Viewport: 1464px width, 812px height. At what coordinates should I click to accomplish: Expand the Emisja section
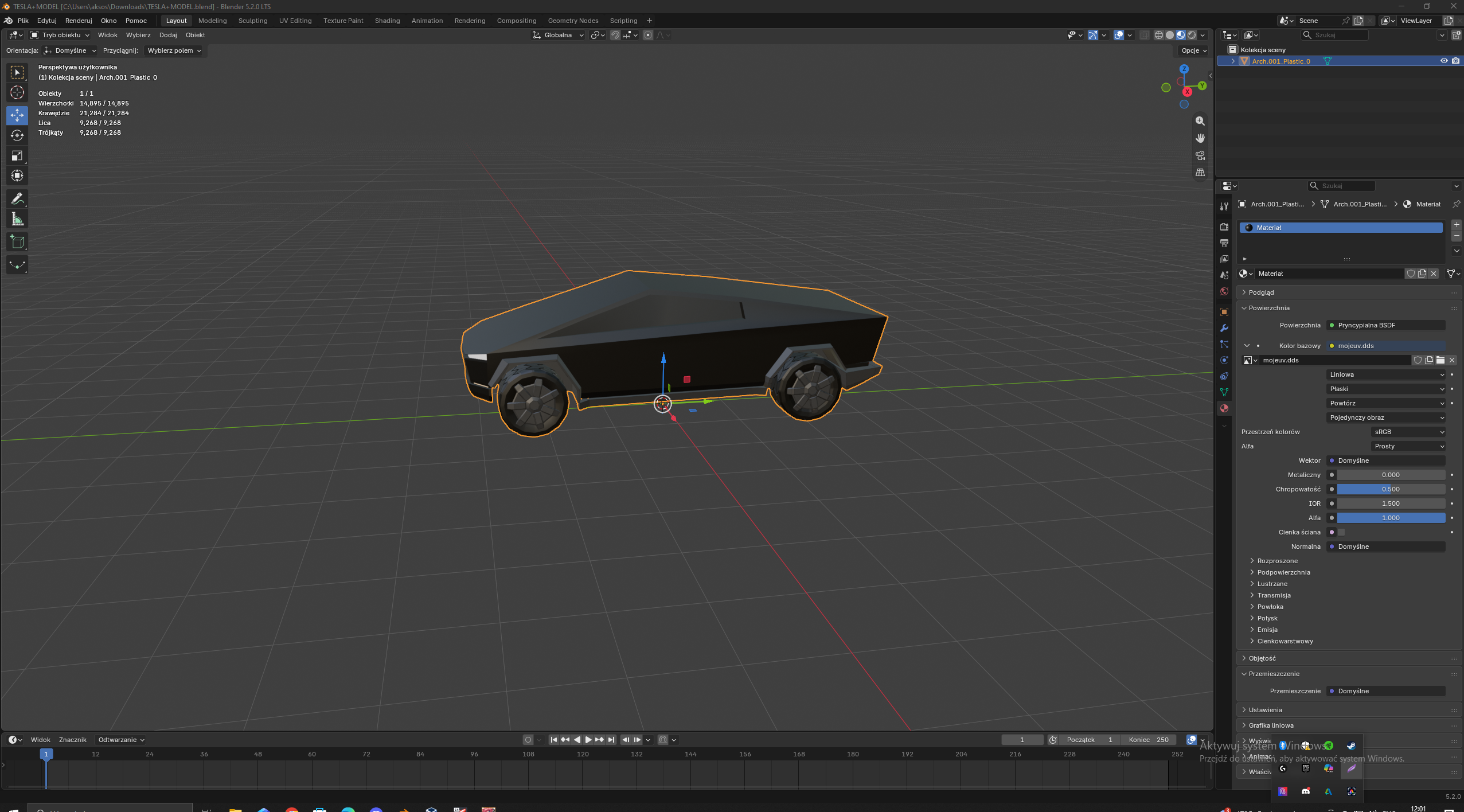[1267, 630]
